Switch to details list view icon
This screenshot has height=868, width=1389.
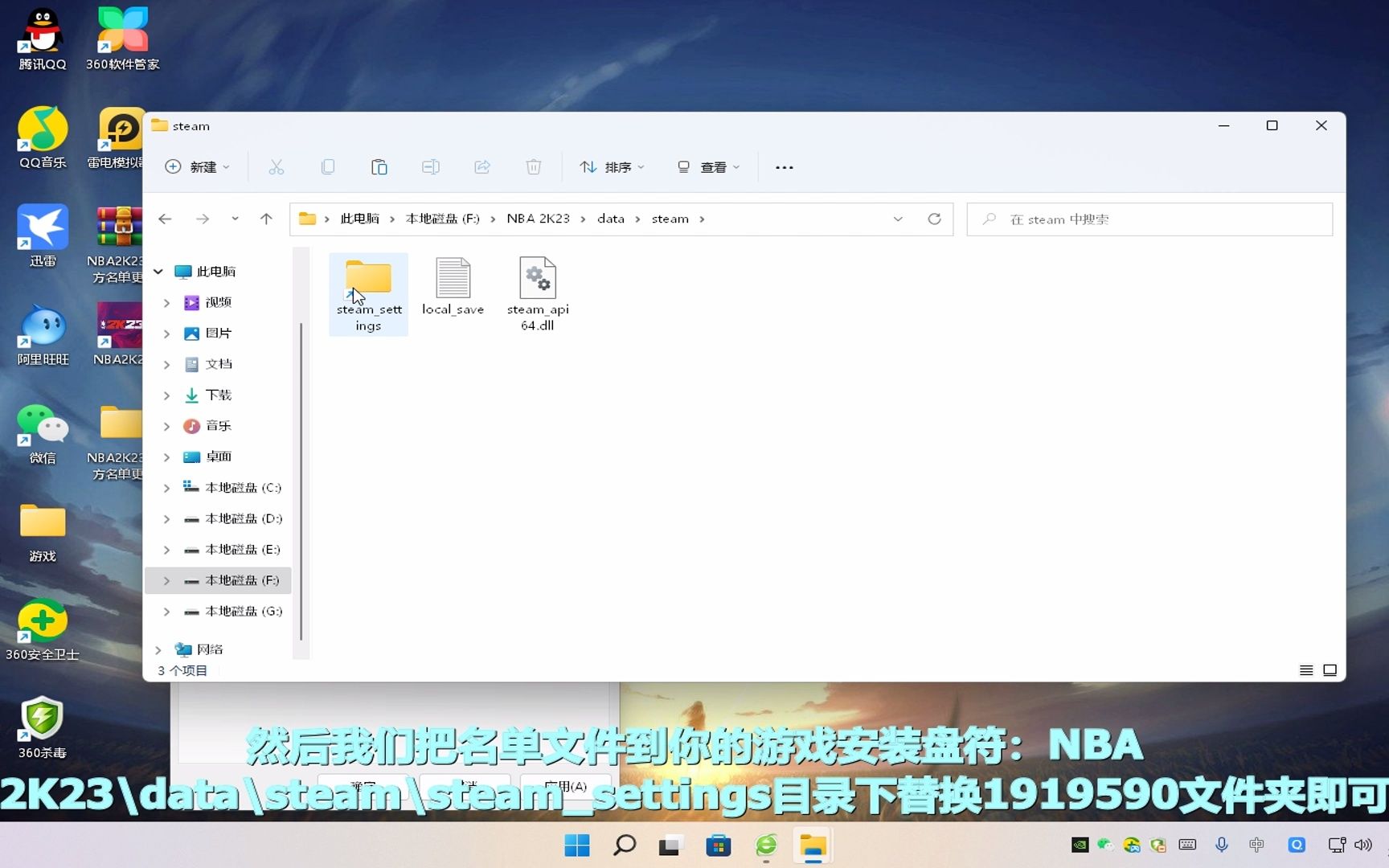pos(1306,670)
